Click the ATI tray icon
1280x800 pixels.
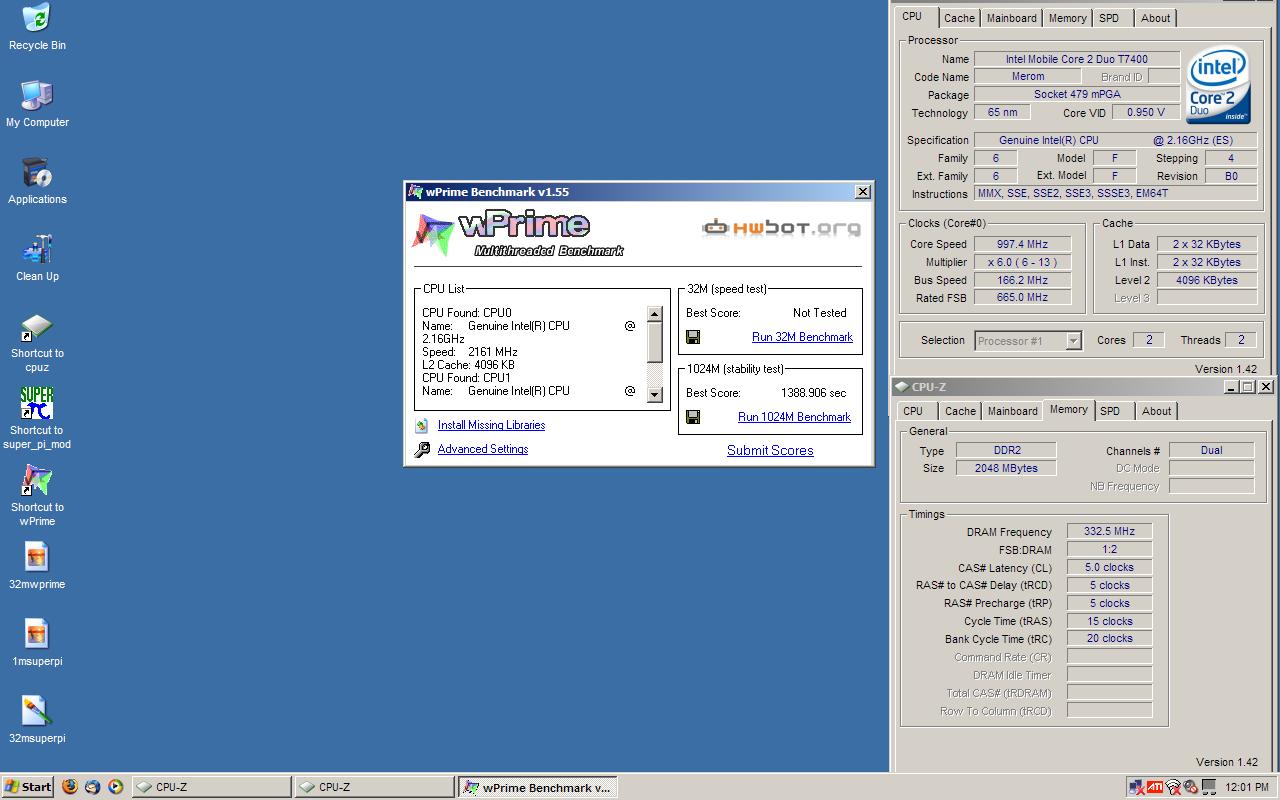coord(1155,787)
